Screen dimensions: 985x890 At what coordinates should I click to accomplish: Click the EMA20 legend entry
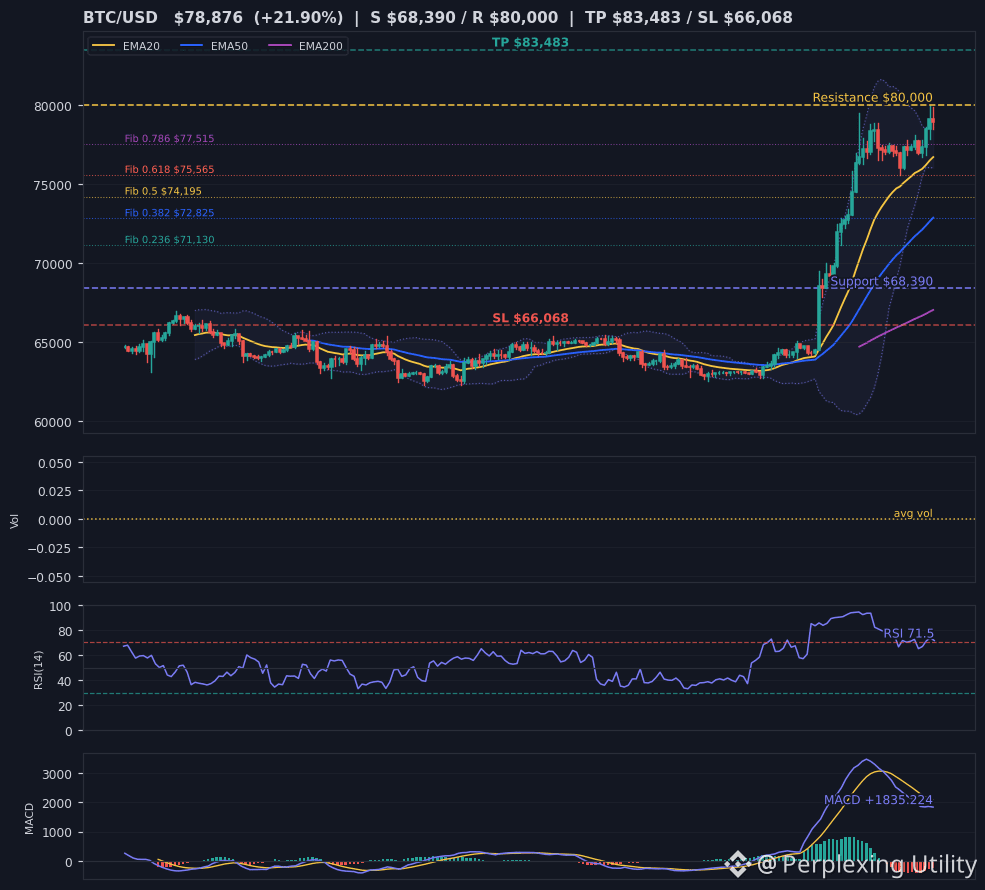point(126,46)
